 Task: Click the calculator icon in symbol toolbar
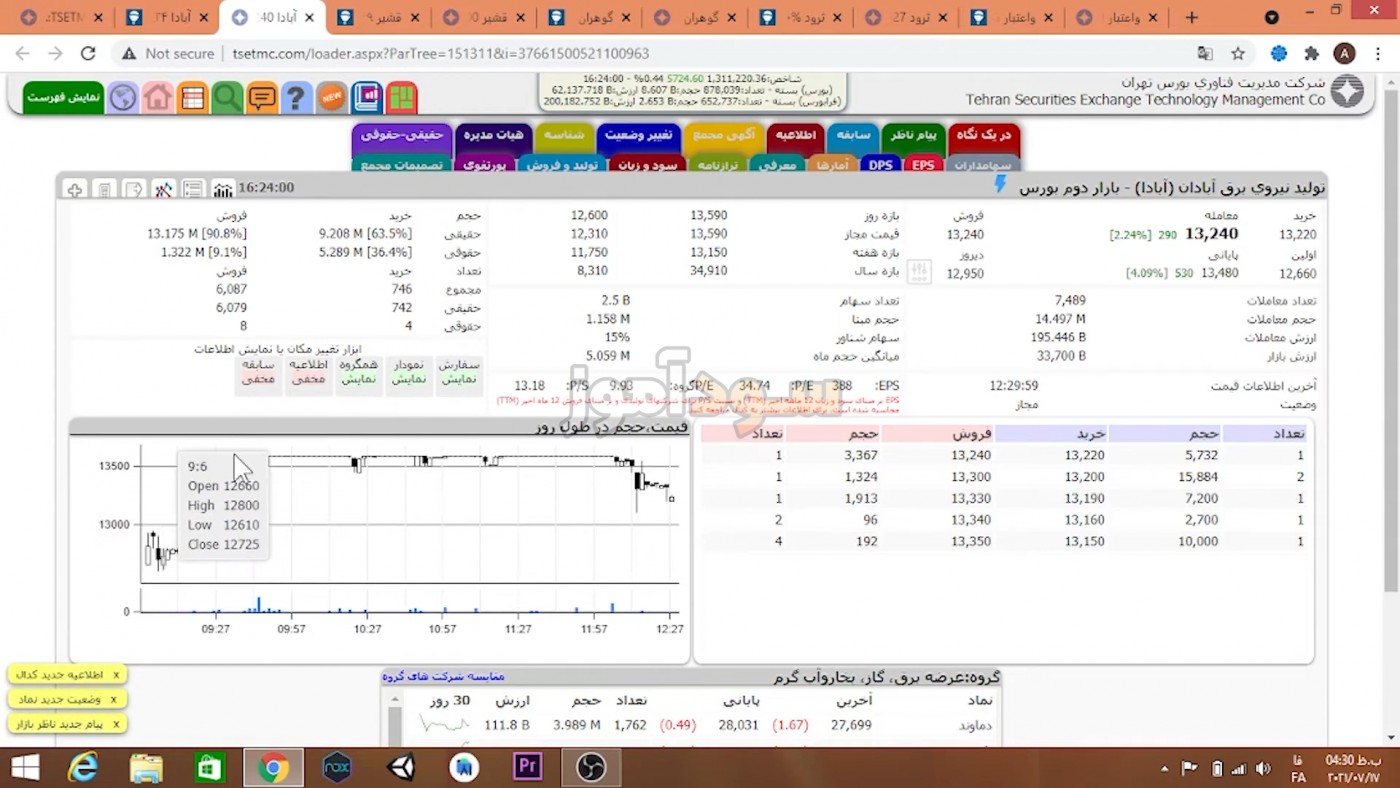104,189
